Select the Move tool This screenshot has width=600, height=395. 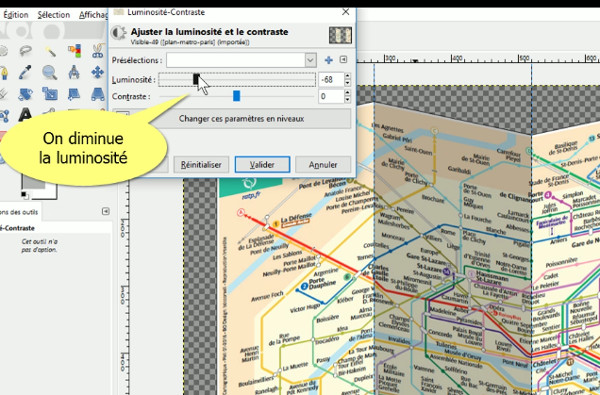pyautogui.click(x=98, y=72)
